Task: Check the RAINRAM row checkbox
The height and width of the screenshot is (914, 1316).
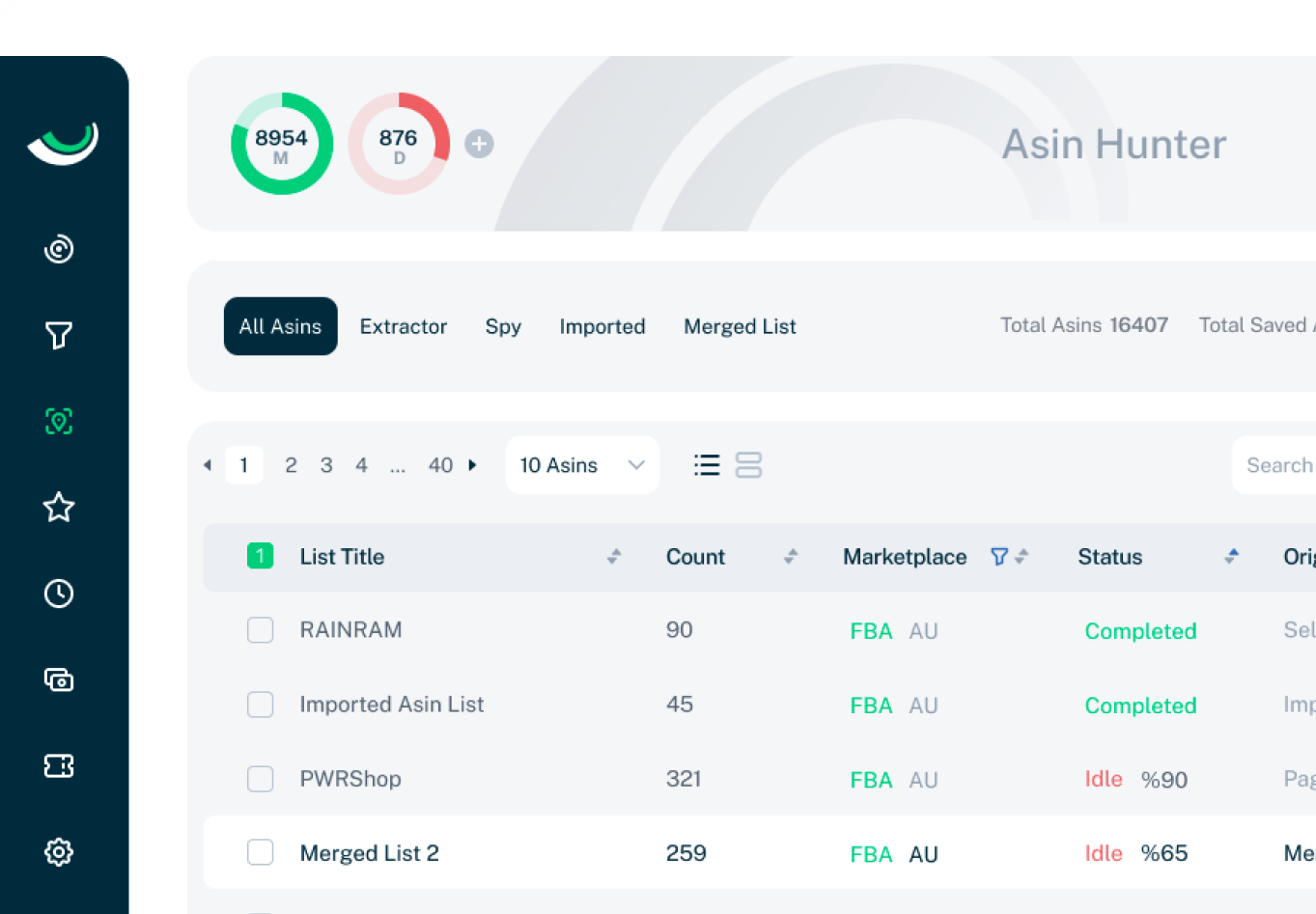Action: pos(260,630)
